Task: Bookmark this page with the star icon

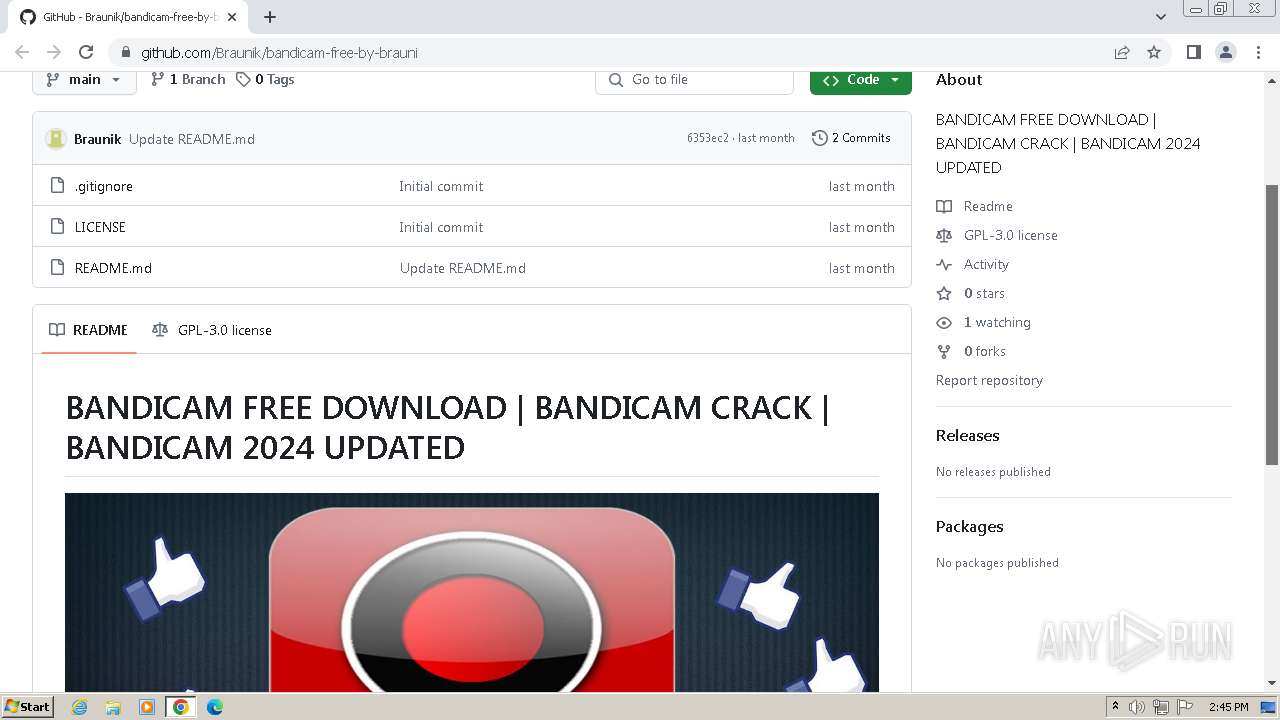Action: [x=1154, y=52]
